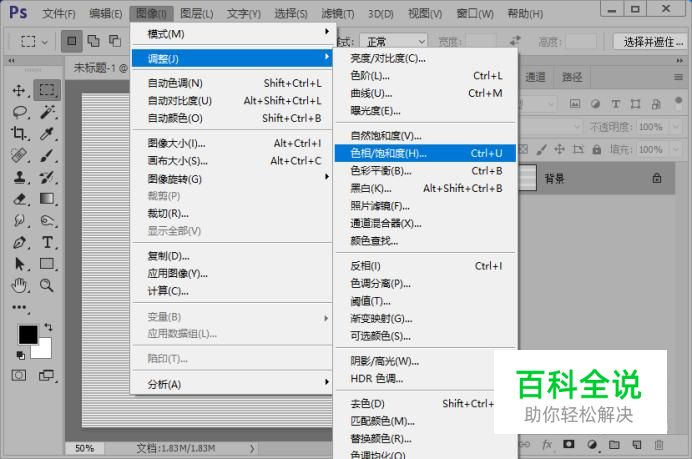Screen dimensions: 692x459
Task: Click the 选择并遮住 button
Action: point(652,42)
